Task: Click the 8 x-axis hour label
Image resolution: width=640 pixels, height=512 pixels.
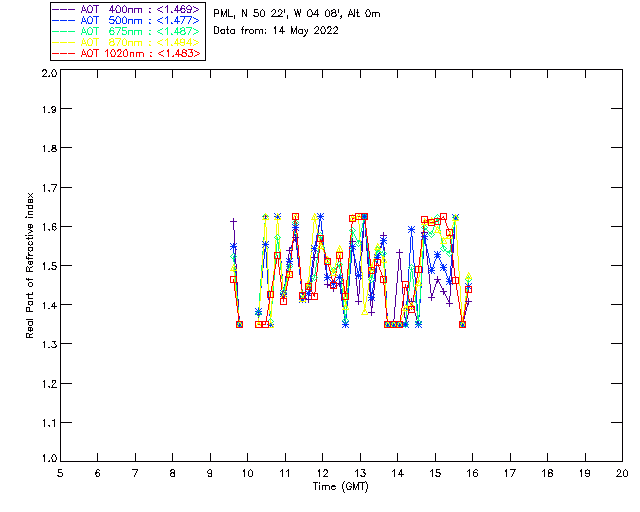Action: pyautogui.click(x=173, y=473)
